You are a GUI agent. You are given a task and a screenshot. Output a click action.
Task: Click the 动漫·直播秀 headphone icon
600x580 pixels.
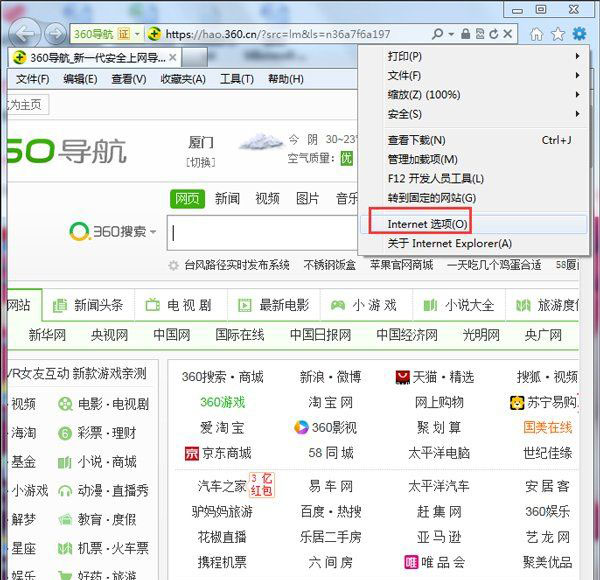click(x=65, y=491)
